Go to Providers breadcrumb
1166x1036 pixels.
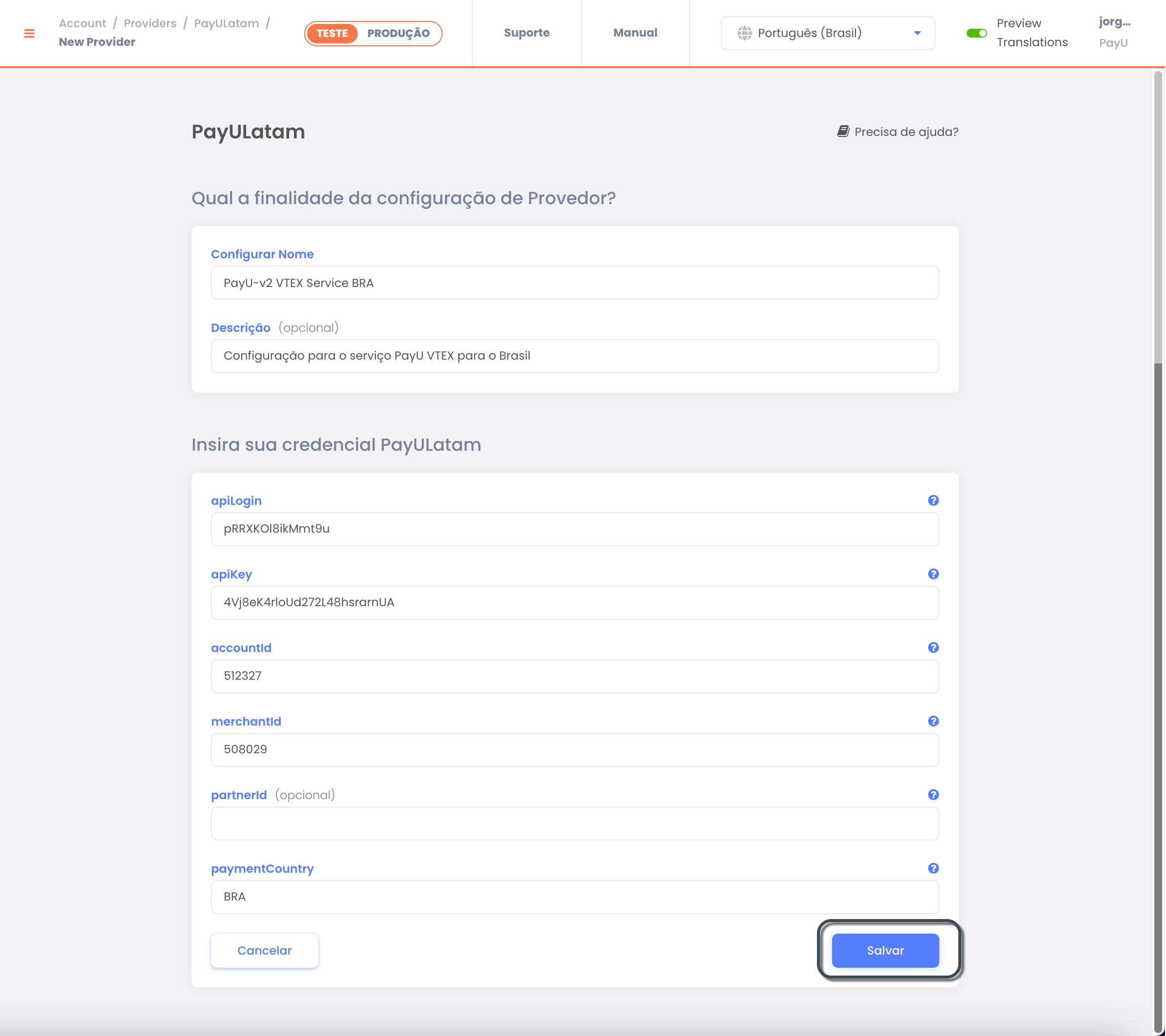click(150, 23)
